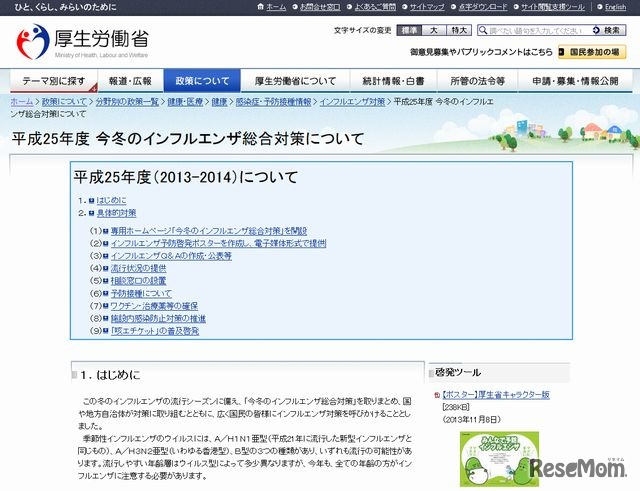This screenshot has height=491, width=640.
Task: Jump to the 具体的対策 section anchor
Action: (x=114, y=213)
